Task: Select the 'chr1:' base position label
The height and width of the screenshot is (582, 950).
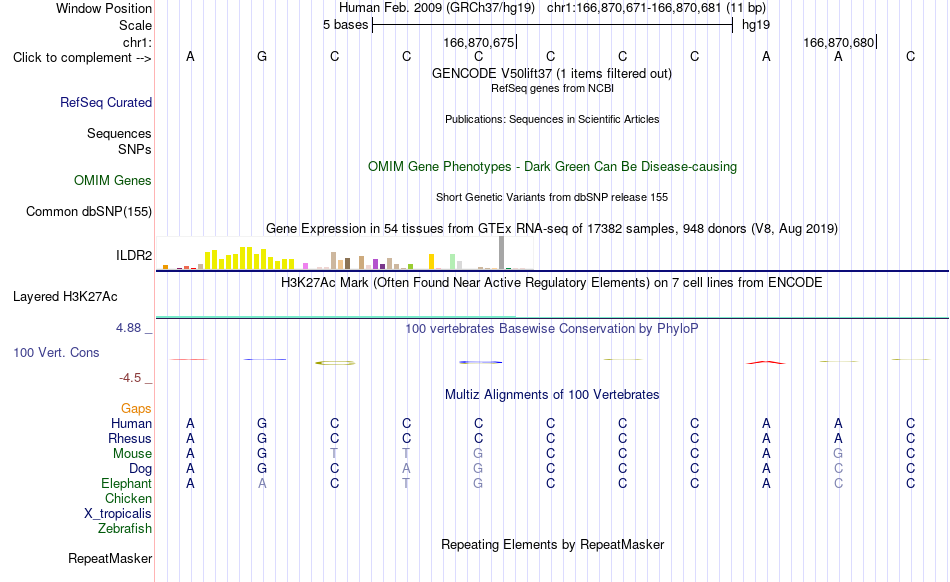Action: pos(137,42)
